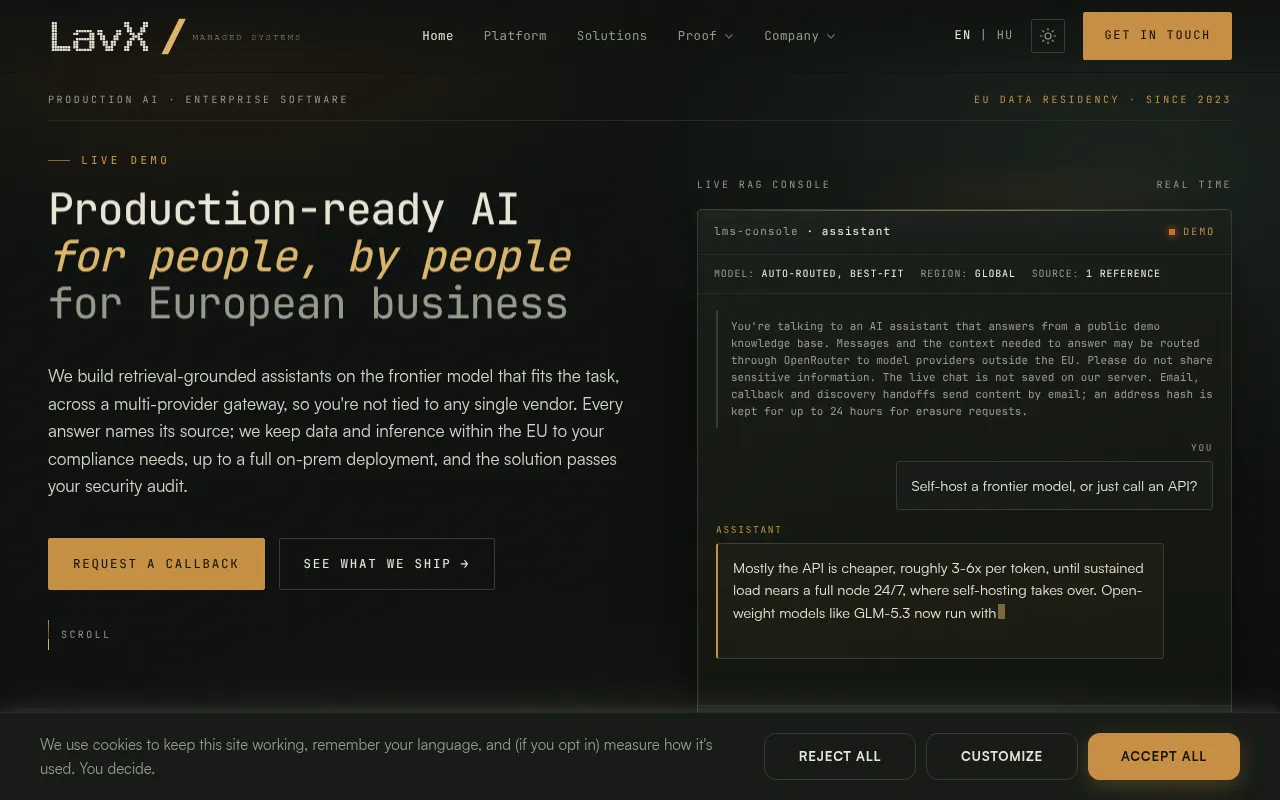Click the user message about self-hosting
The image size is (1280, 800).
[1054, 486]
